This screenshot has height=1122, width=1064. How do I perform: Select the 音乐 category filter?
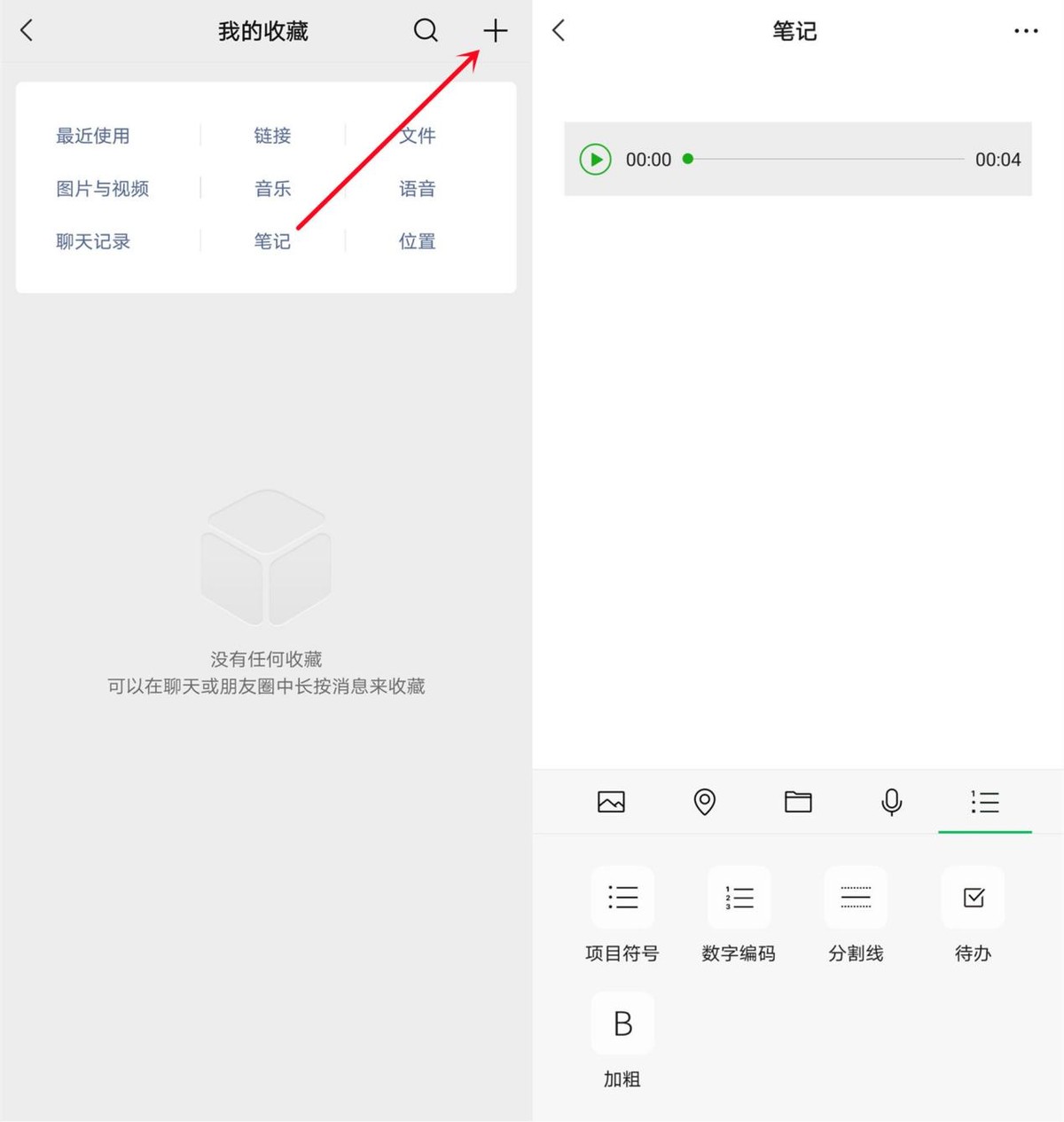coord(272,188)
